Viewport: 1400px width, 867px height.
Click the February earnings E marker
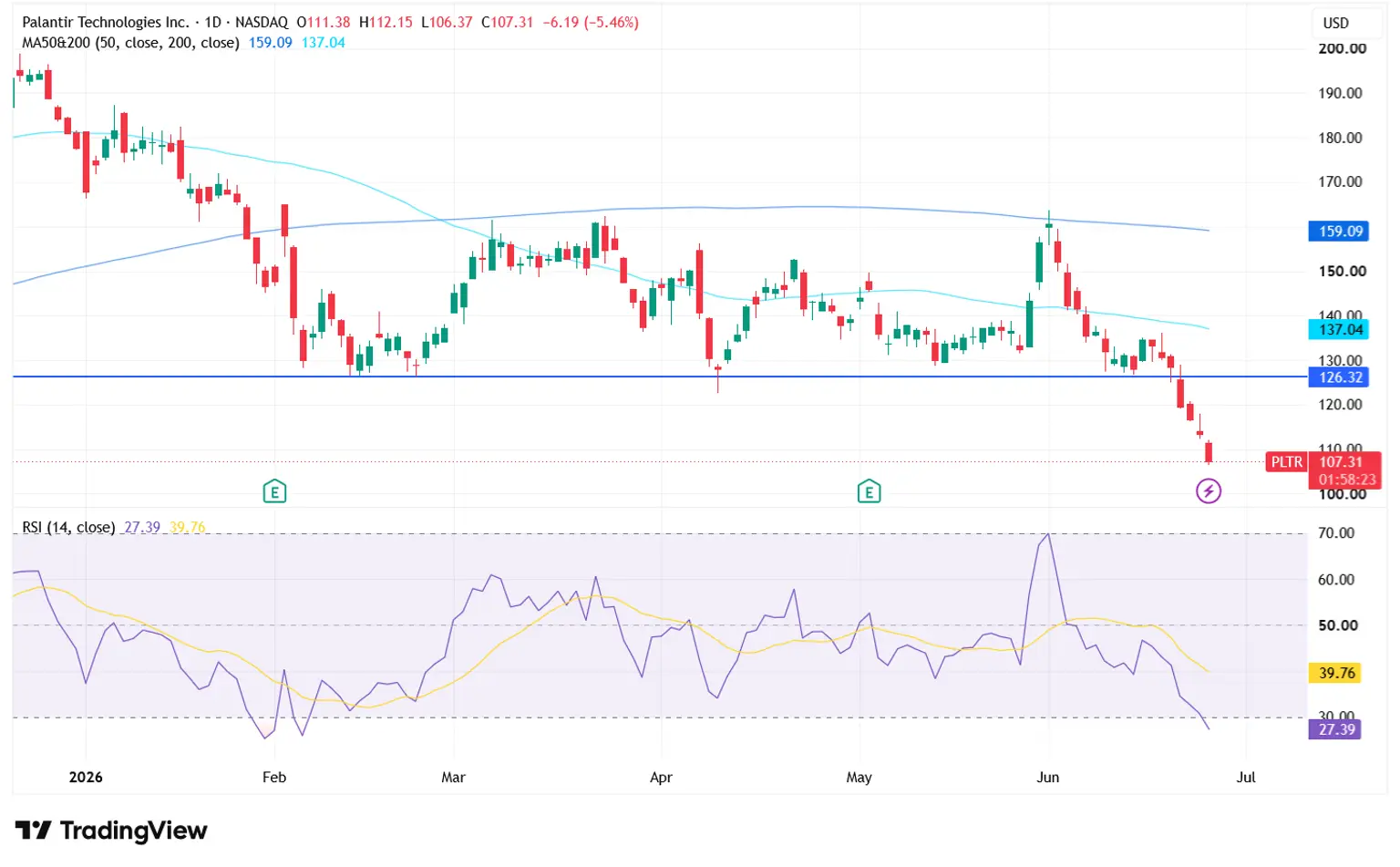click(274, 492)
